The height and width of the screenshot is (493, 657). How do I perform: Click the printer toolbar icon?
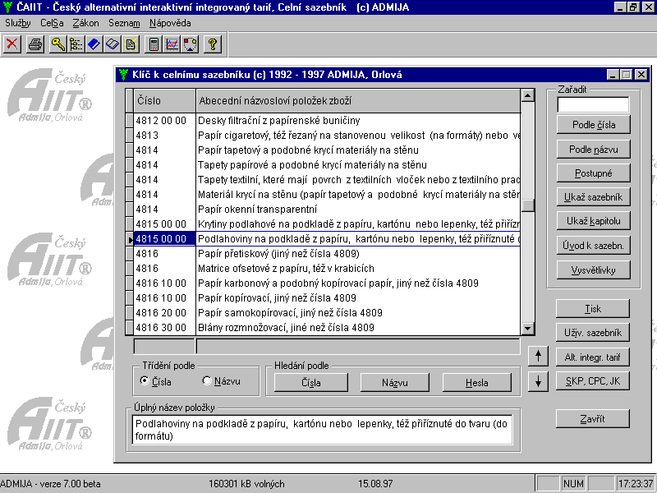[36, 44]
